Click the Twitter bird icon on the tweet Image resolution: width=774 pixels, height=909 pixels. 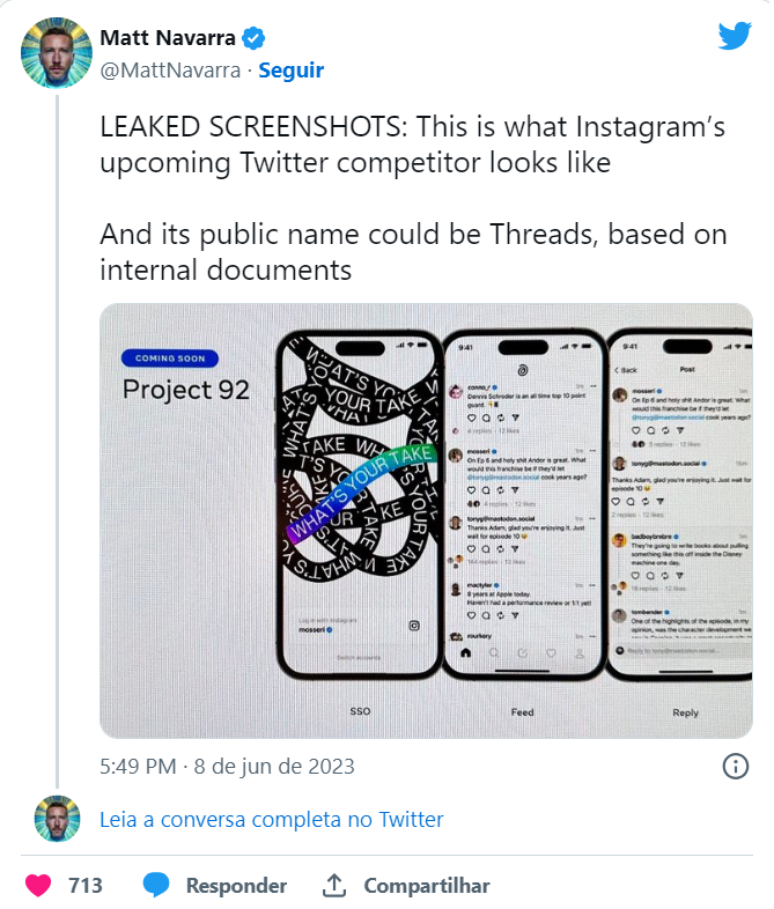click(736, 35)
